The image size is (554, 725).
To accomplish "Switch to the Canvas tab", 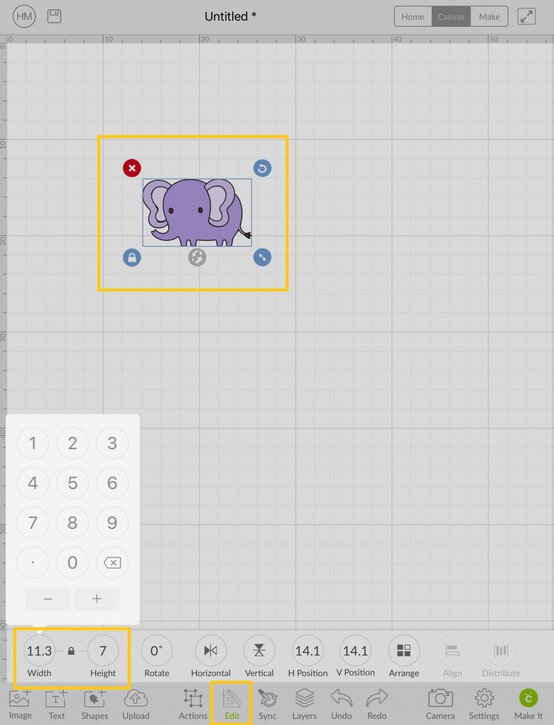I will point(451,17).
